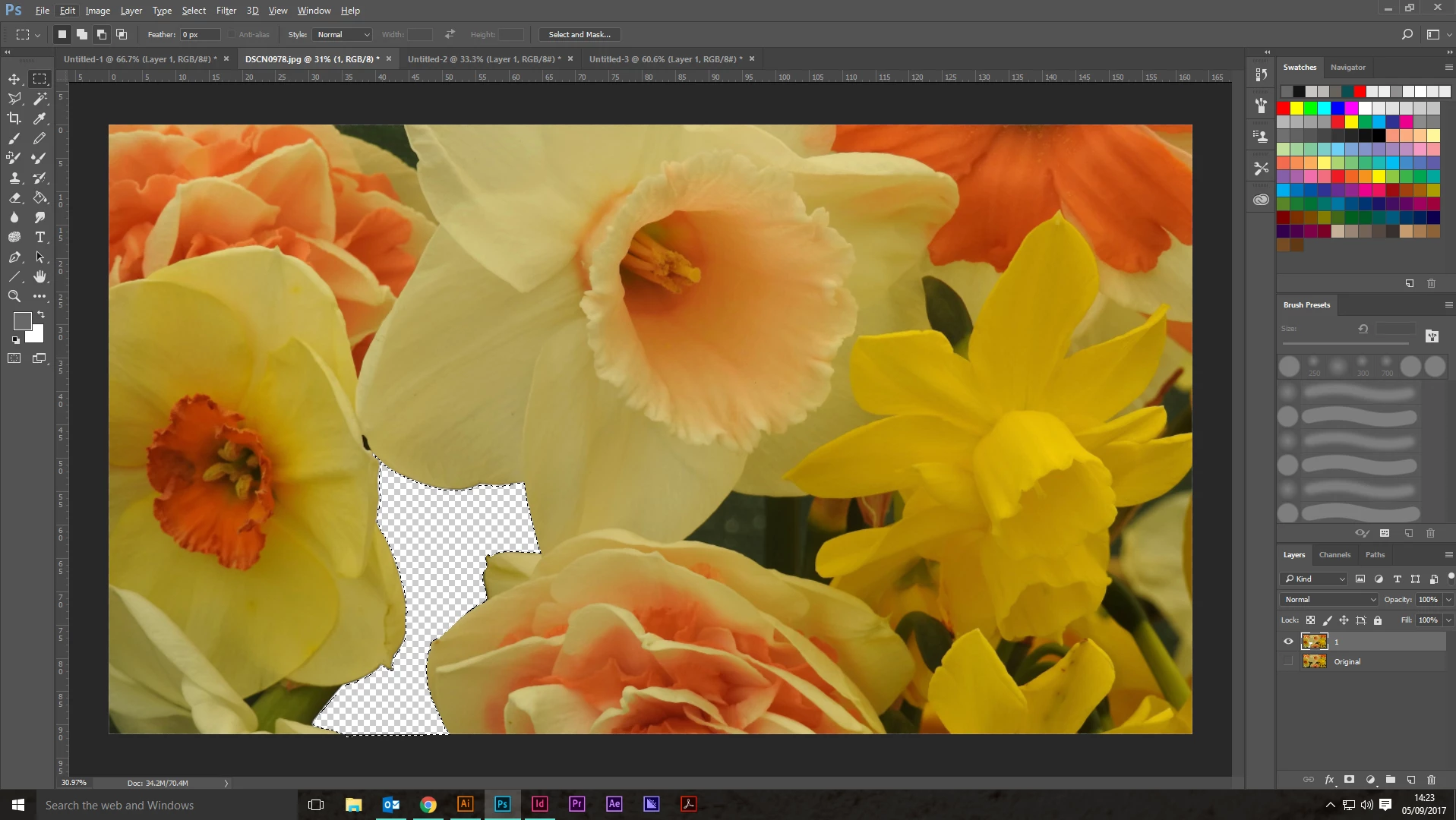Image resolution: width=1456 pixels, height=820 pixels.
Task: Select the Crop tool
Action: [14, 118]
